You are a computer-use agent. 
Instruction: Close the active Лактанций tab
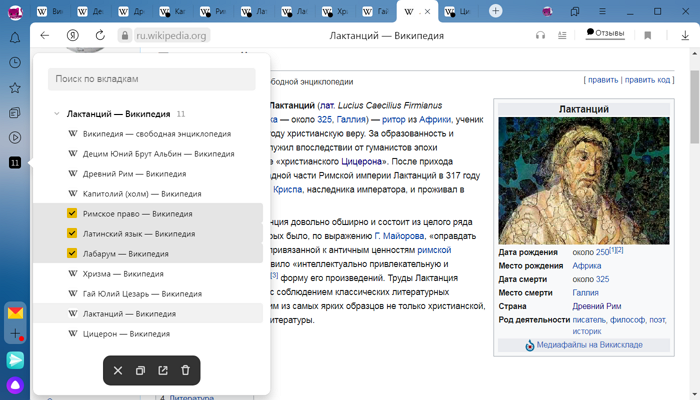[427, 12]
